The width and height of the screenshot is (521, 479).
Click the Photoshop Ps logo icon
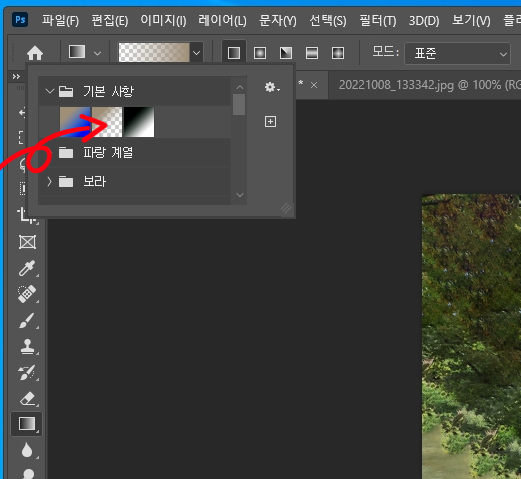pyautogui.click(x=20, y=20)
